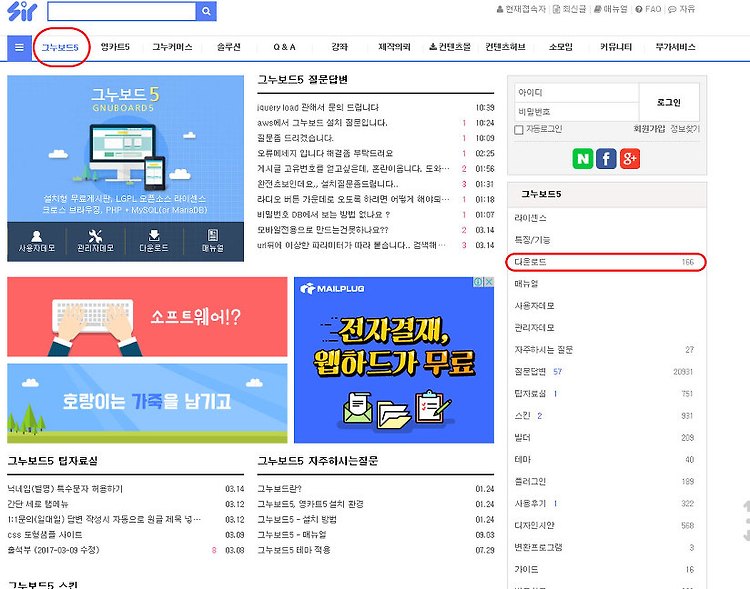750x589 pixels.
Task: Select the 컨텐츠허브 menu tab
Action: (x=506, y=47)
